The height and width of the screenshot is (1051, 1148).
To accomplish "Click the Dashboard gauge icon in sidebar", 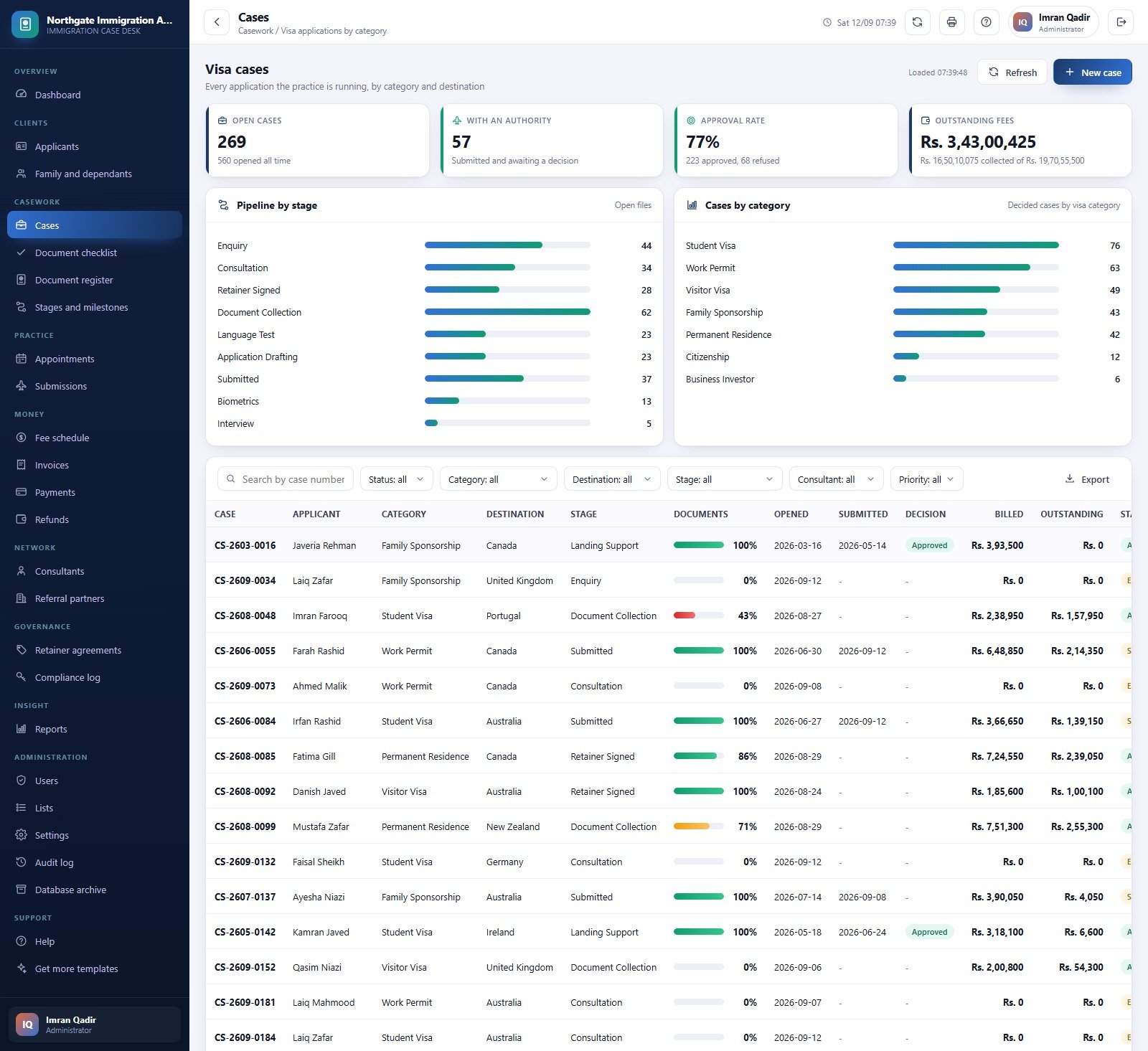I will (x=22, y=95).
